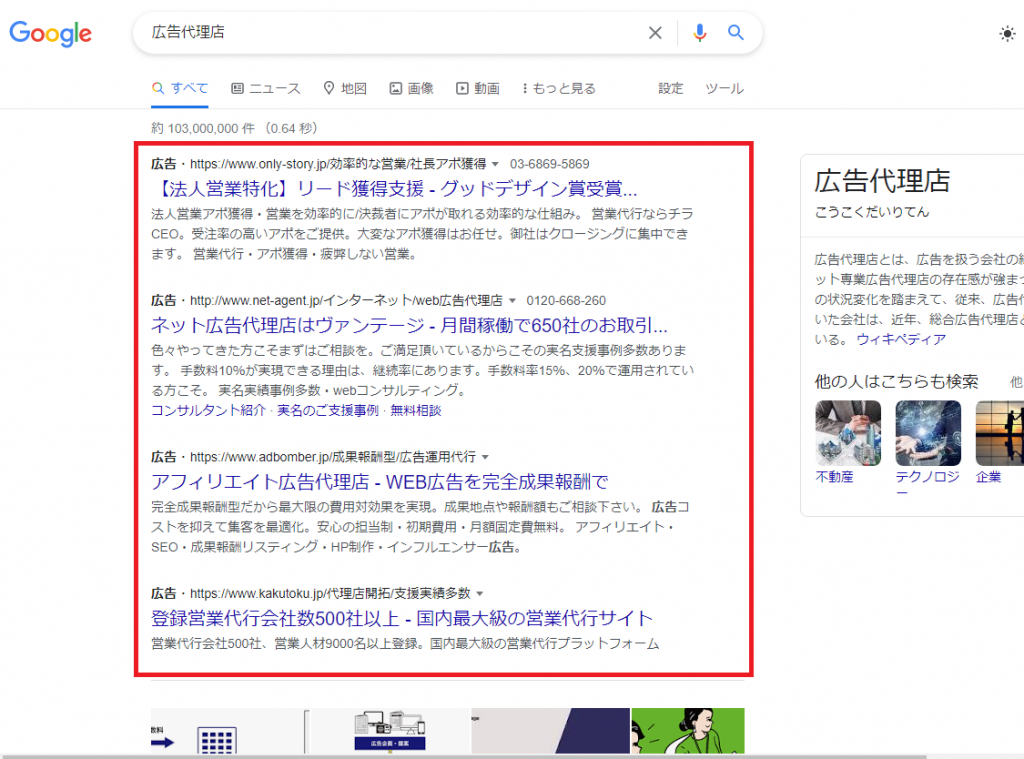Follow the コンサルタント紹介 sitelink

[208, 410]
